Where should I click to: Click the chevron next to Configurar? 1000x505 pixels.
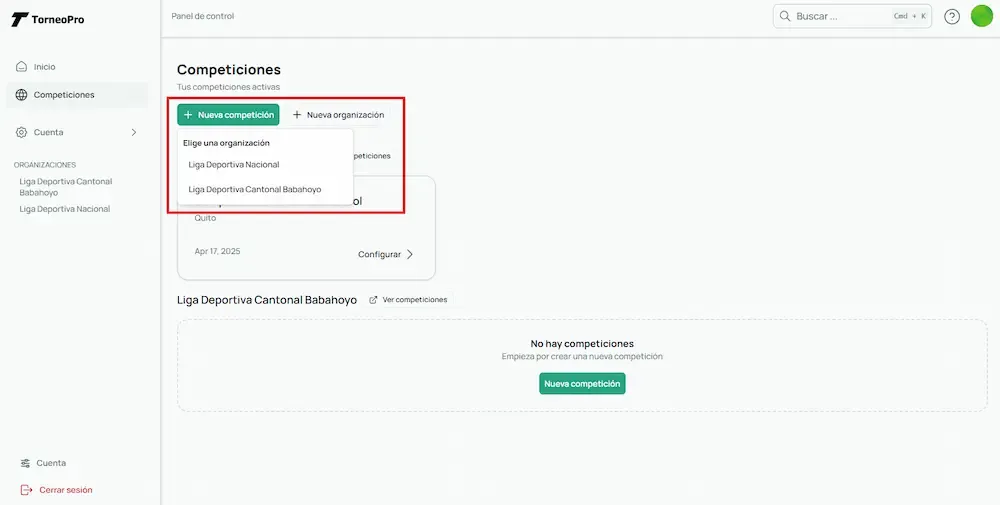(x=409, y=254)
